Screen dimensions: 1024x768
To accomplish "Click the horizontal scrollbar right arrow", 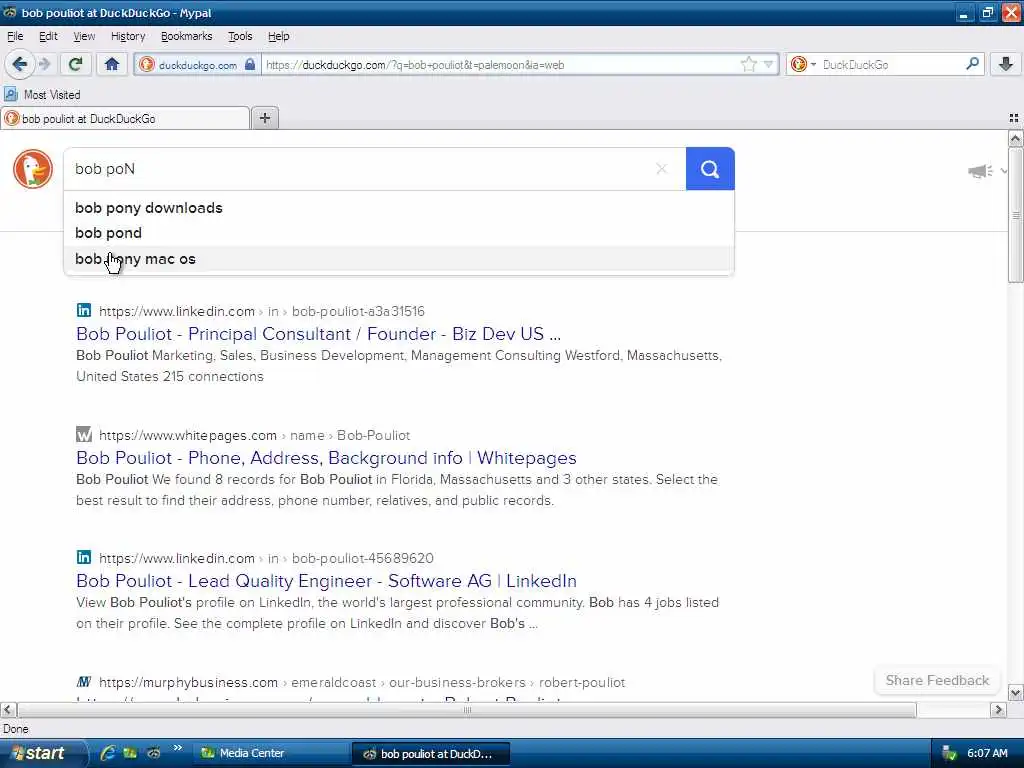I will coord(998,709).
